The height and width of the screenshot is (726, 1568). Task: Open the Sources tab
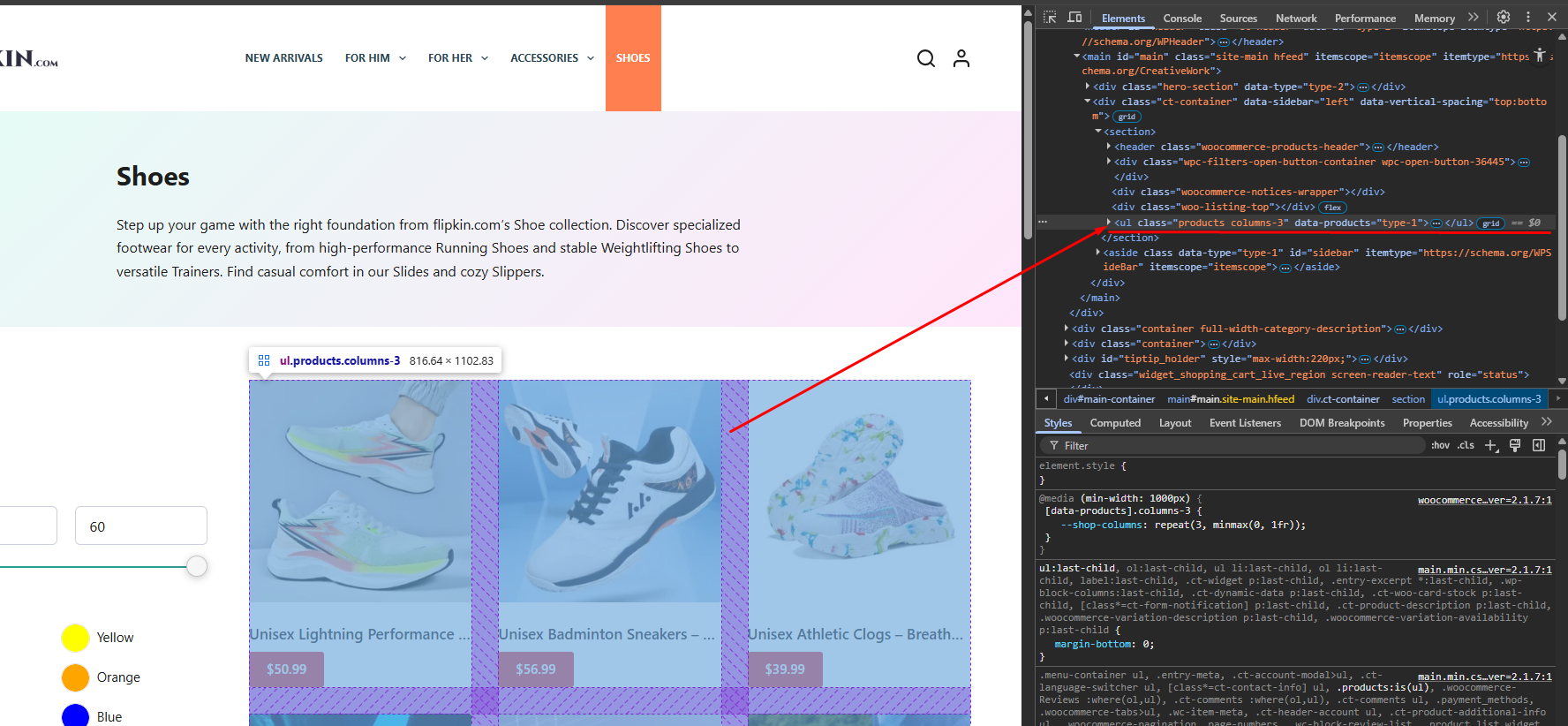pos(1239,18)
